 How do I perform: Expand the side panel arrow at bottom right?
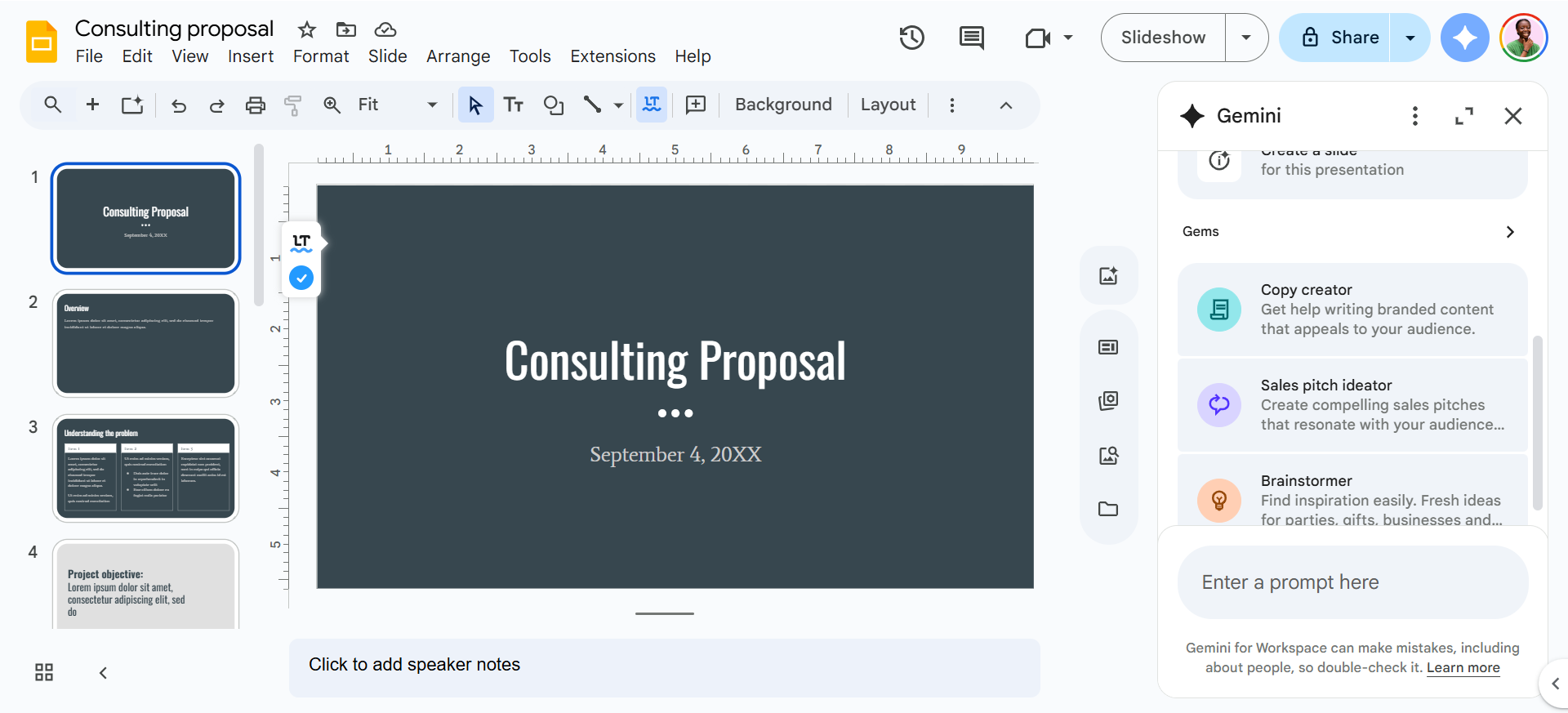tap(1555, 684)
